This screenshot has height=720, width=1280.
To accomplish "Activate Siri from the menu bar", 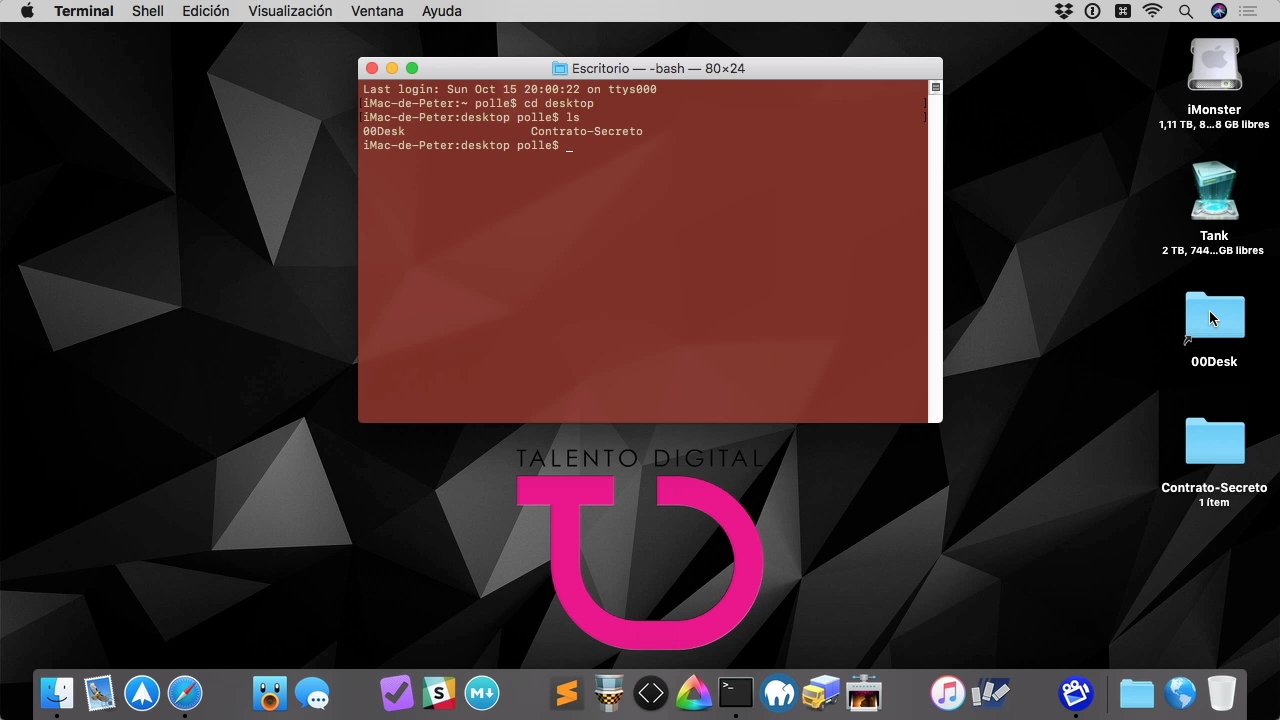I will pyautogui.click(x=1218, y=11).
